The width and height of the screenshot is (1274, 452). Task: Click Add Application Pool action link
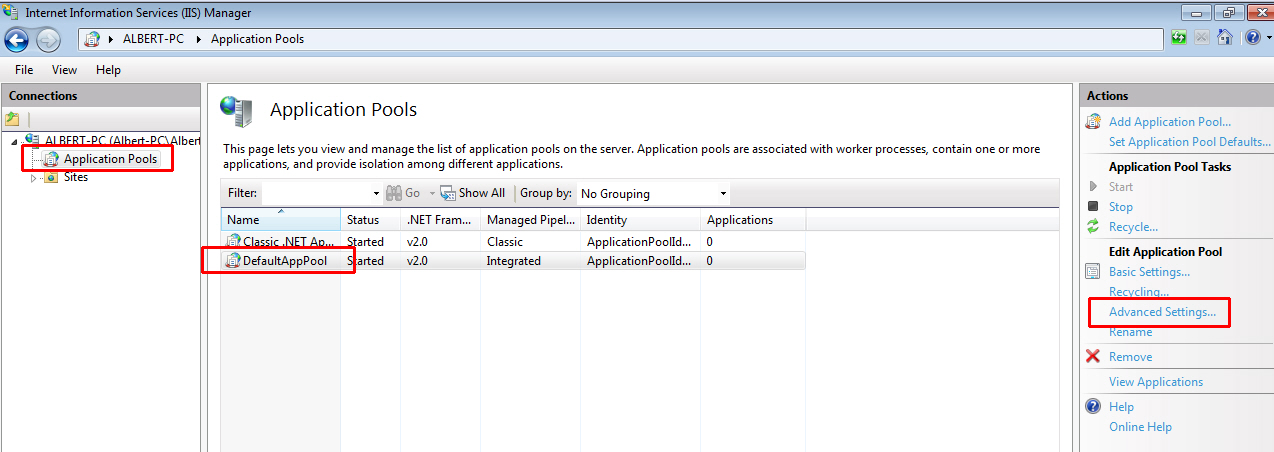[x=1170, y=122]
